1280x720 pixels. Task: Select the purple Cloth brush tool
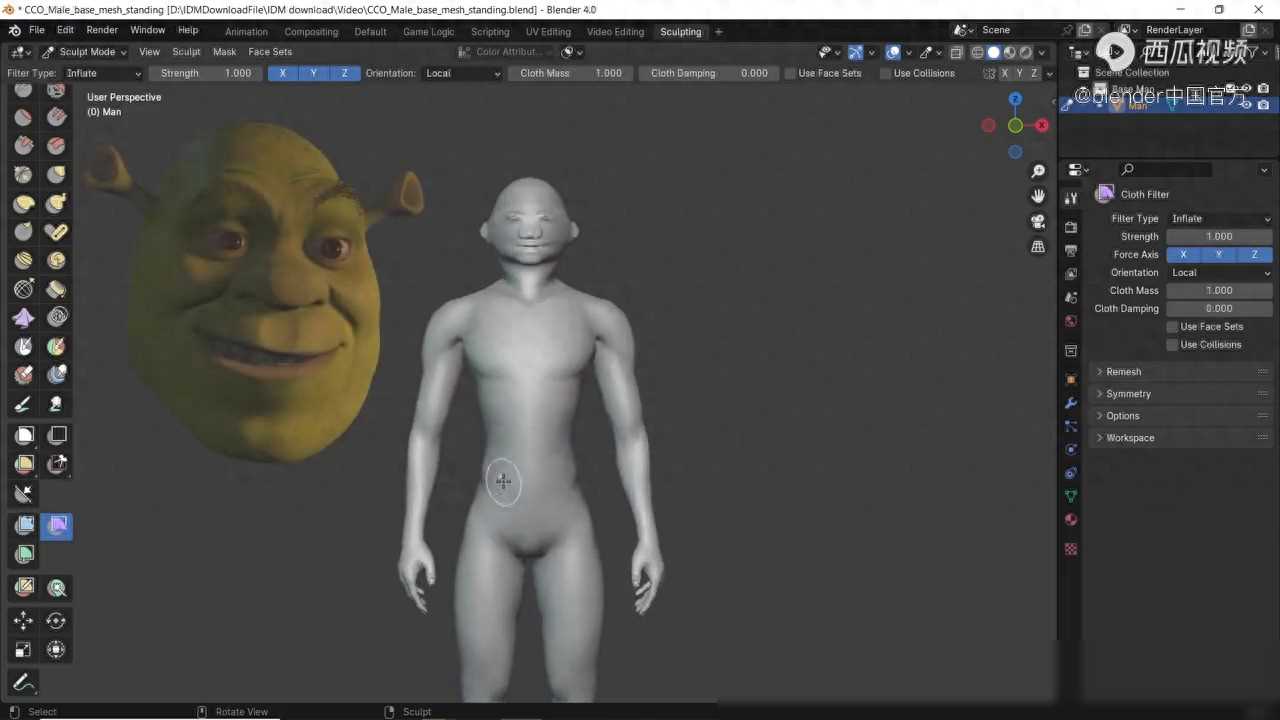click(x=24, y=319)
